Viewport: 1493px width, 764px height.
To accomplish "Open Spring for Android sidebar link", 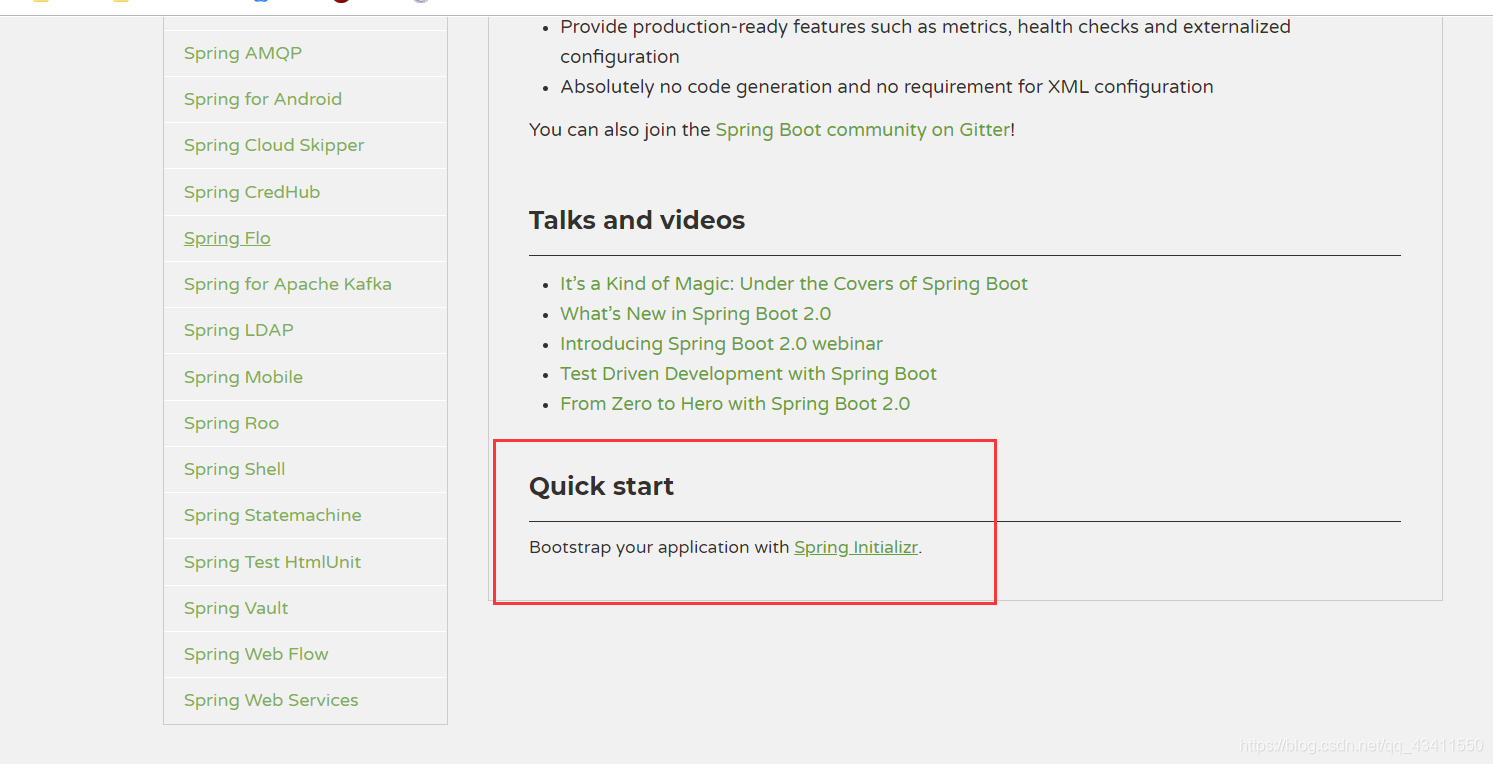I will 263,99.
